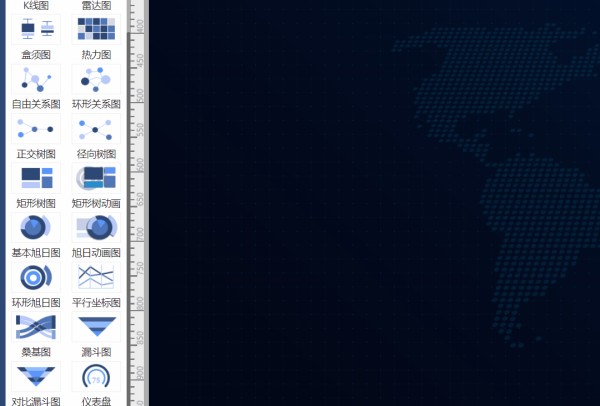The height and width of the screenshot is (406, 600).
Task: Choose the 自由关系图 chart icon
Action: 36,79
